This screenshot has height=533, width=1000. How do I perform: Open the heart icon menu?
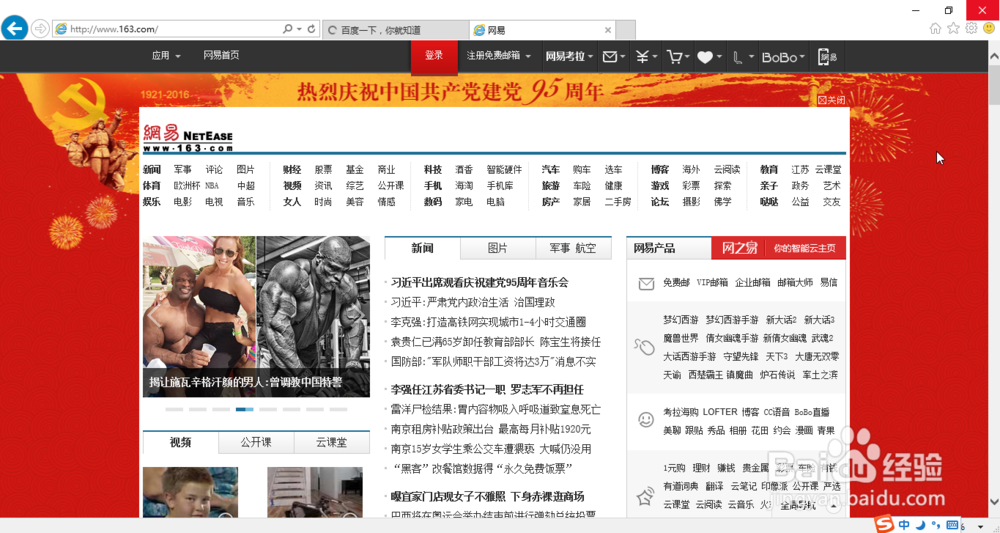click(x=705, y=57)
